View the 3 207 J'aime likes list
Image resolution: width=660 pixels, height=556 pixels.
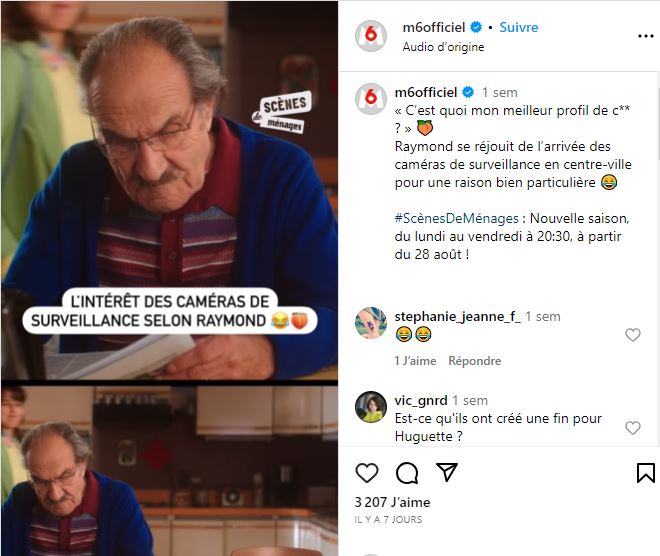pyautogui.click(x=392, y=502)
